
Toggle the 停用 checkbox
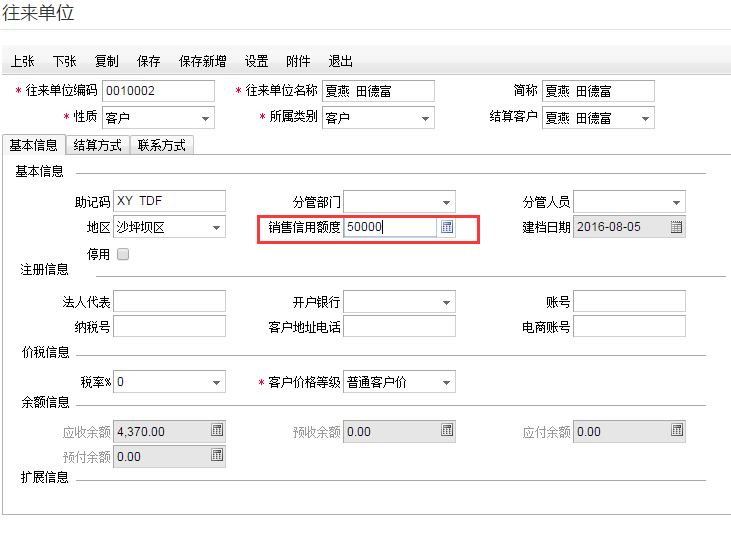pos(123,254)
